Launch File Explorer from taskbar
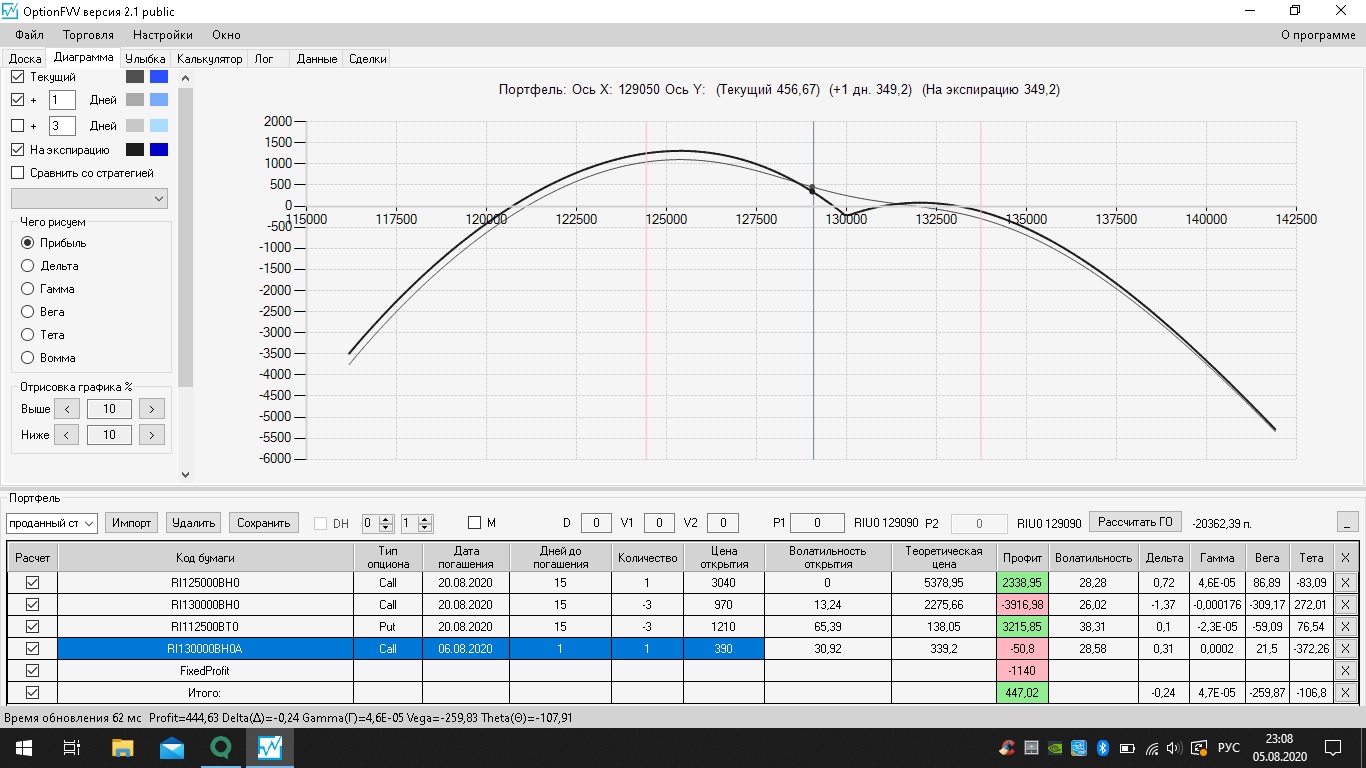 [x=122, y=748]
